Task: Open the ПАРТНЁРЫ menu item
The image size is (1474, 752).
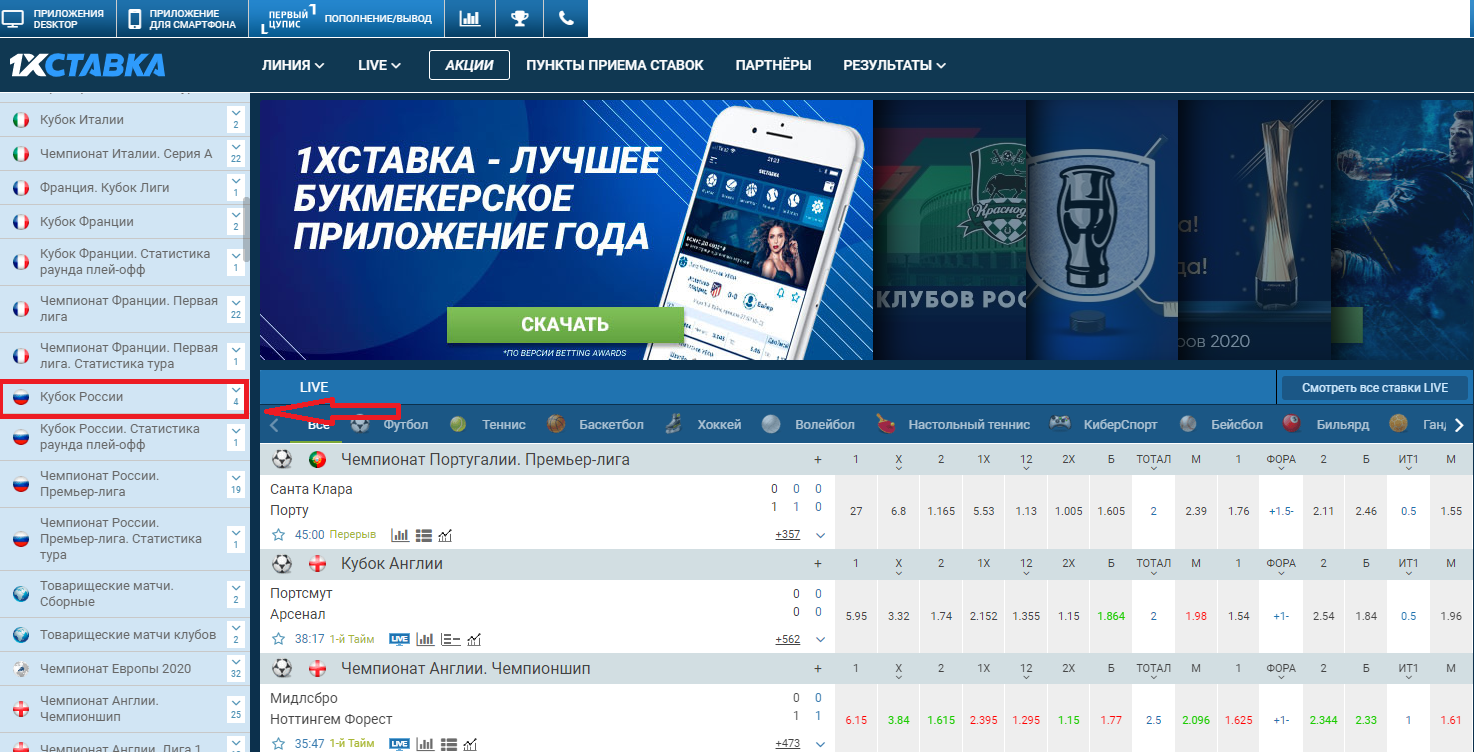Action: 773,65
